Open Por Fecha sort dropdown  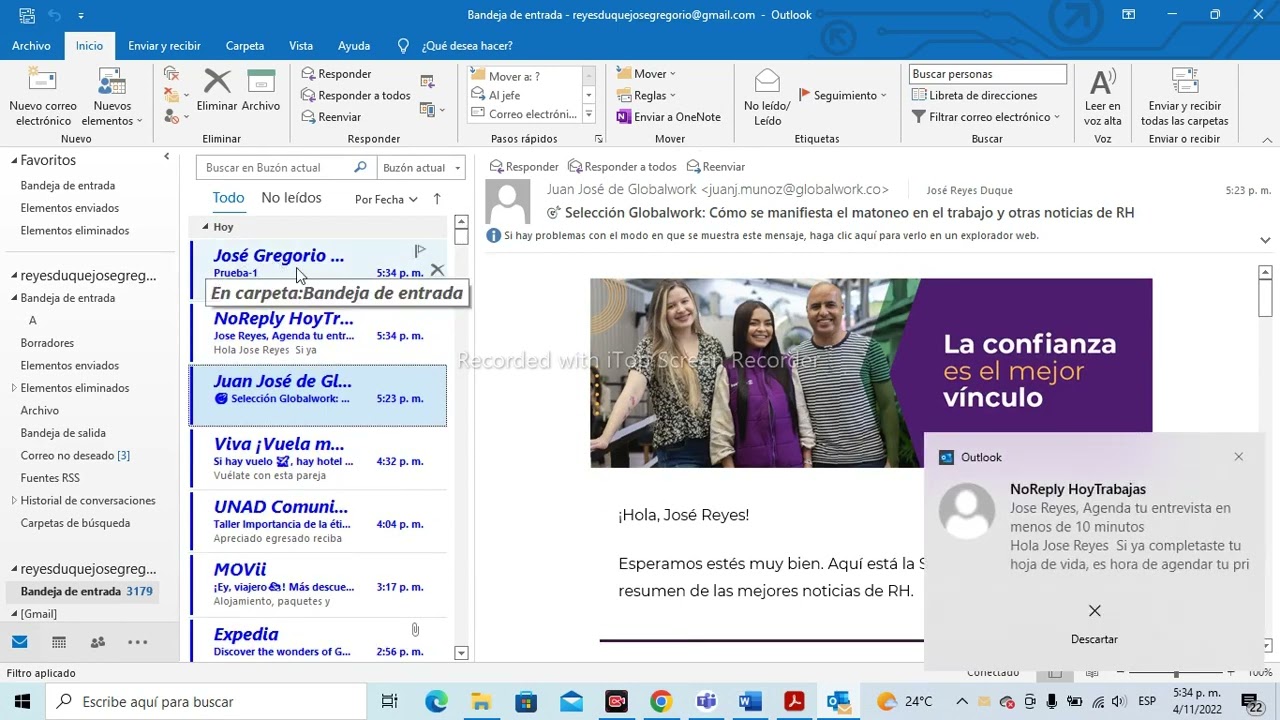tap(386, 199)
